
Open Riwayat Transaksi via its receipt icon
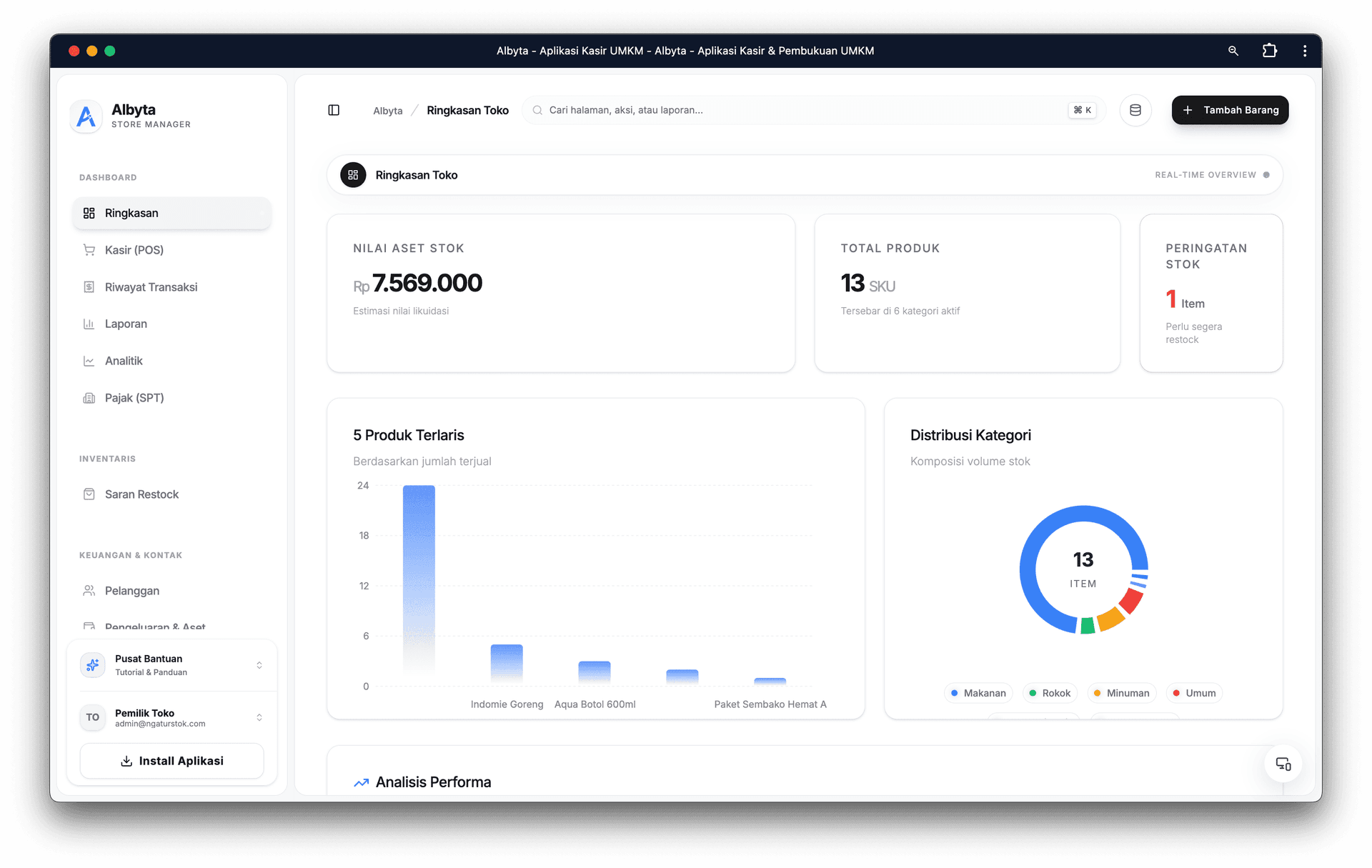89,286
